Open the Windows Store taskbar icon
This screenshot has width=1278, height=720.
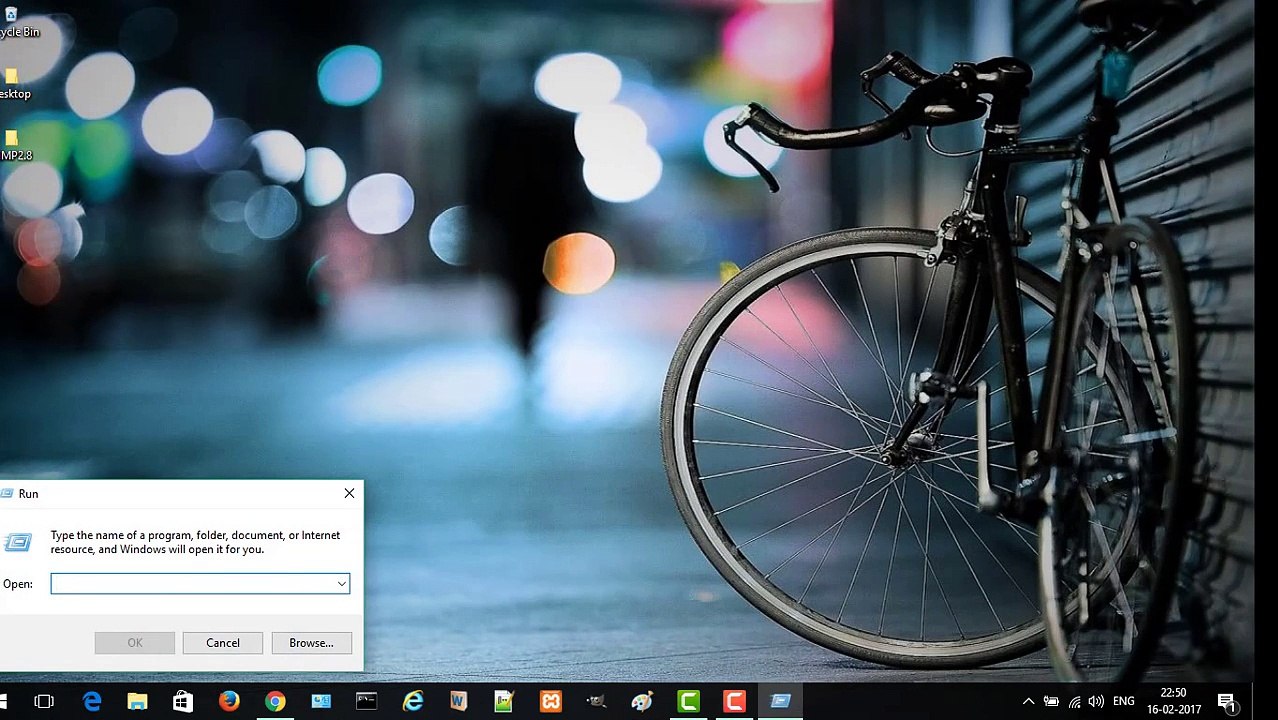183,702
